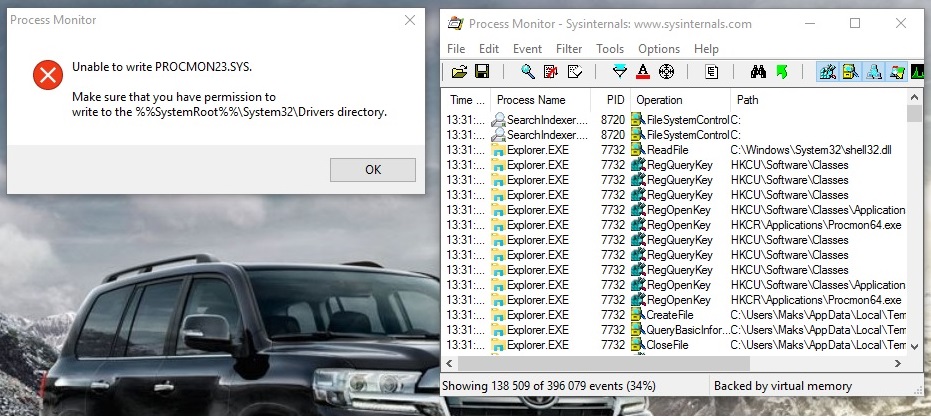Select the QueryBasicInfor... event row
The image size is (931, 420).
(675, 330)
